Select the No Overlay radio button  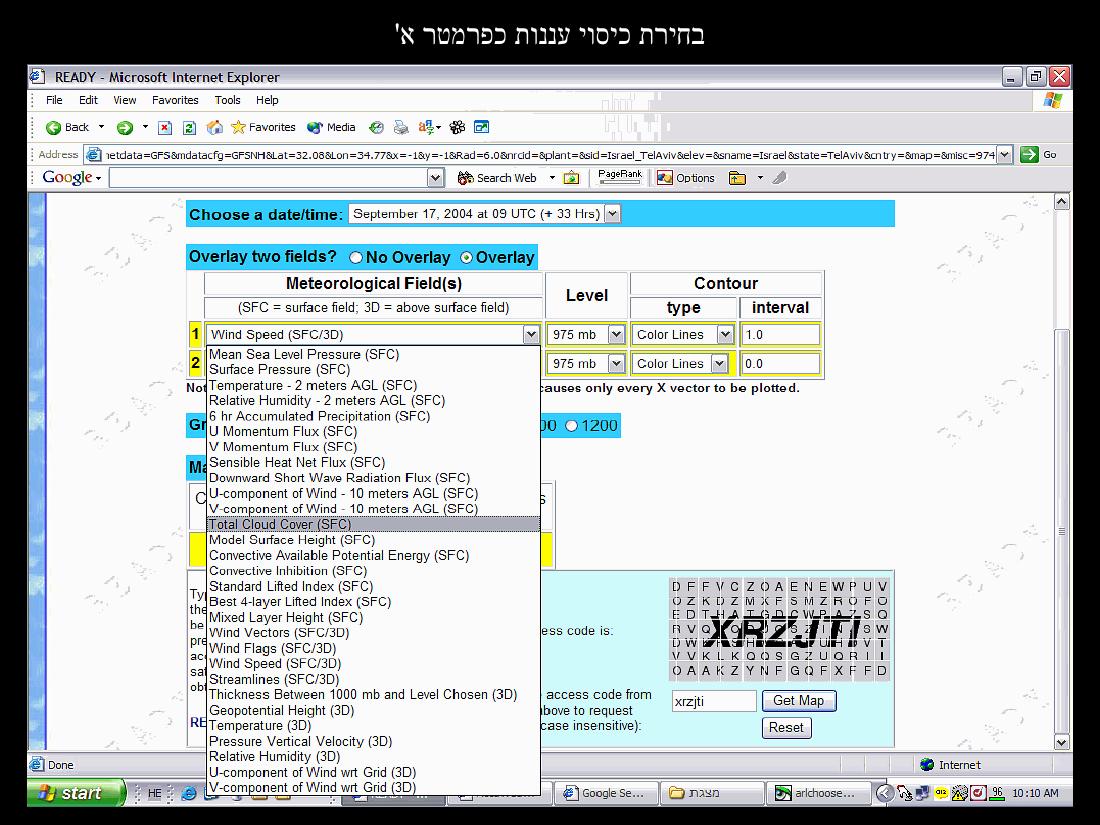pyautogui.click(x=356, y=257)
